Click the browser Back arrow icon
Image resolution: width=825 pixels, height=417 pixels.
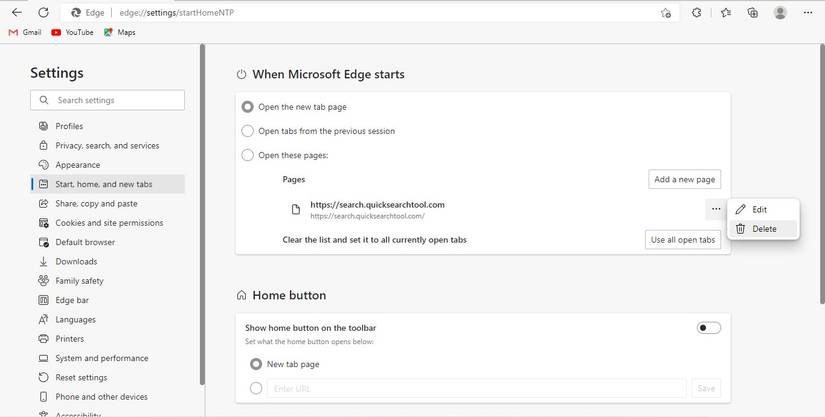pos(16,13)
